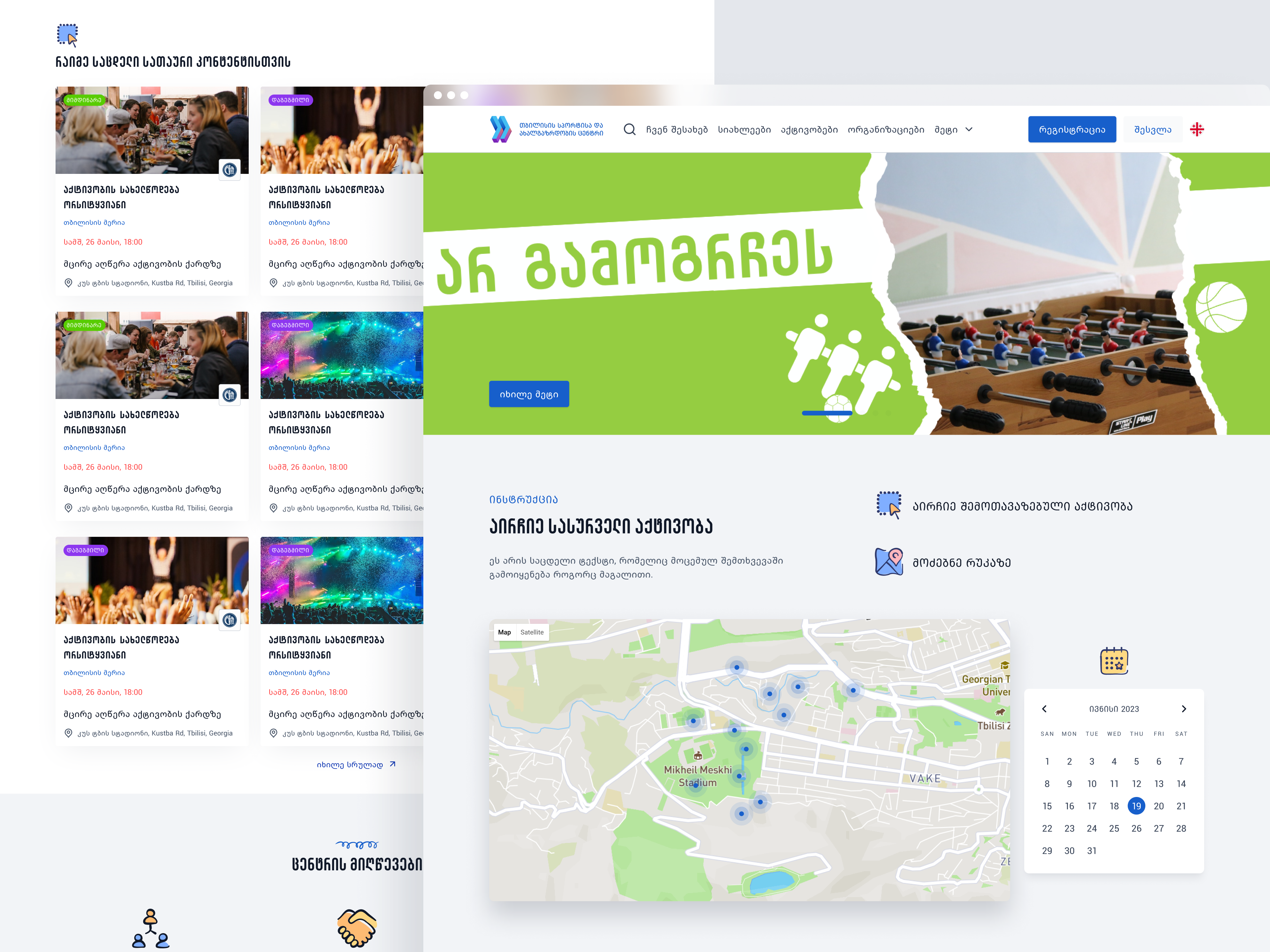Open the "სიახლეები" nav item
This screenshot has width=1270, height=952.
744,130
